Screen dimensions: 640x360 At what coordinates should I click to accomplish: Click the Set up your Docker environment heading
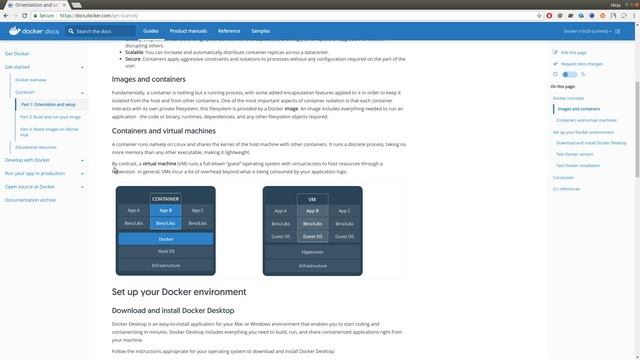[x=179, y=292]
